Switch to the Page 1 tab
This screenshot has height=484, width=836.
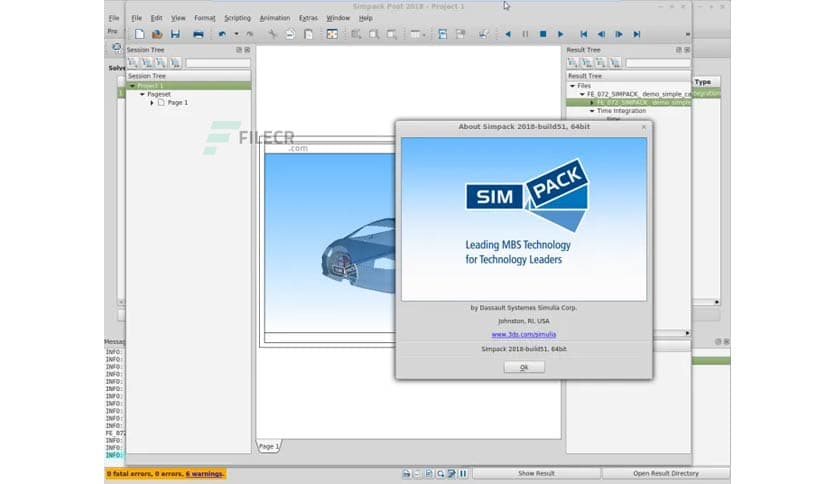coord(269,447)
